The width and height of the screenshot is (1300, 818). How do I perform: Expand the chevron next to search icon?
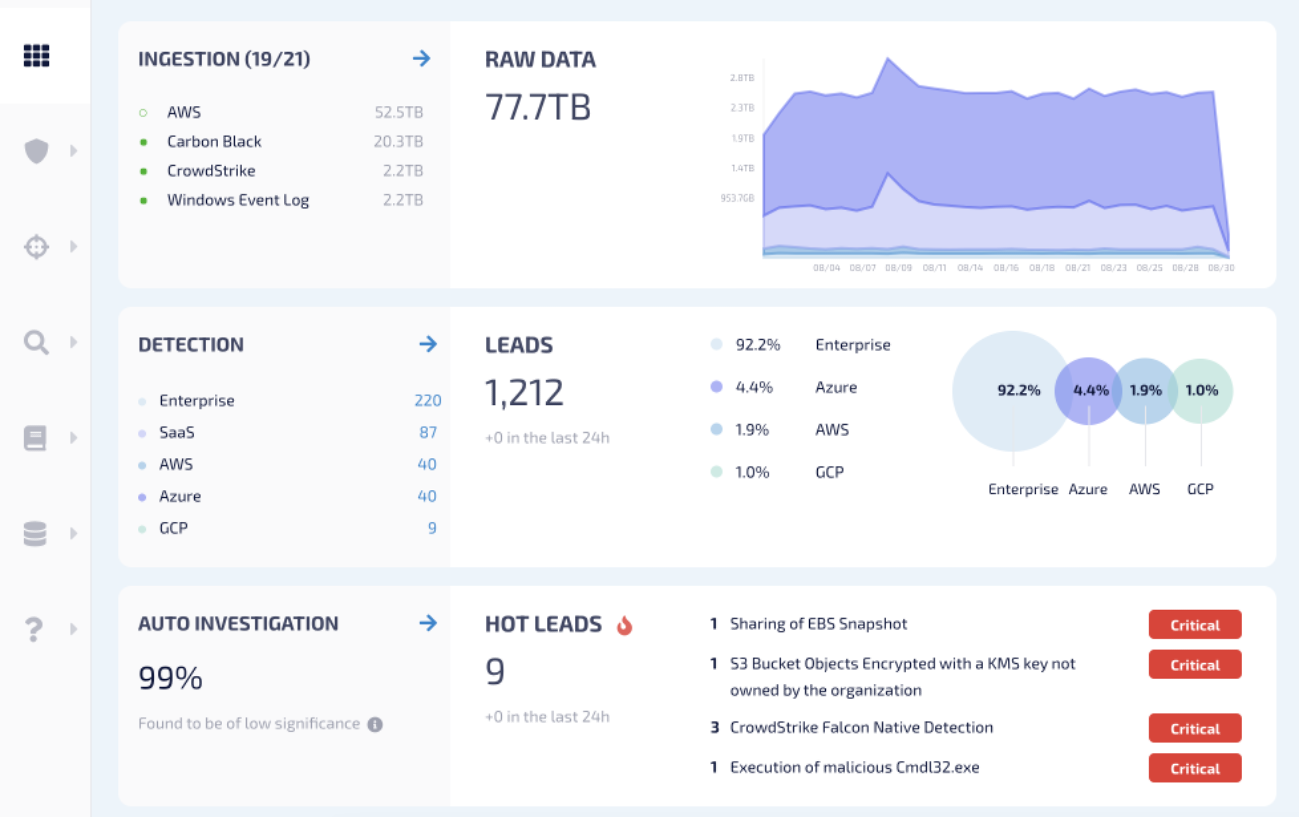point(73,343)
